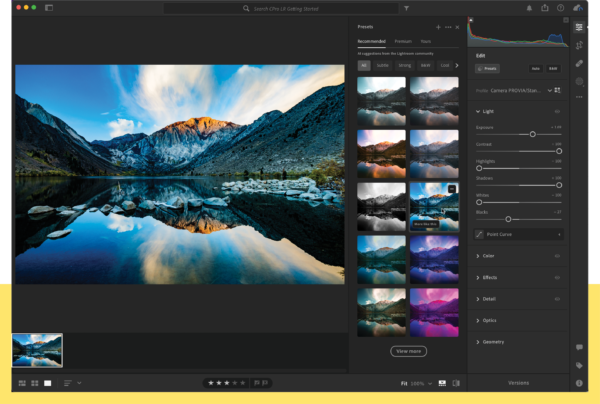The image size is (600, 404).
Task: Open the sort options dropdown arrow
Action: (79, 383)
